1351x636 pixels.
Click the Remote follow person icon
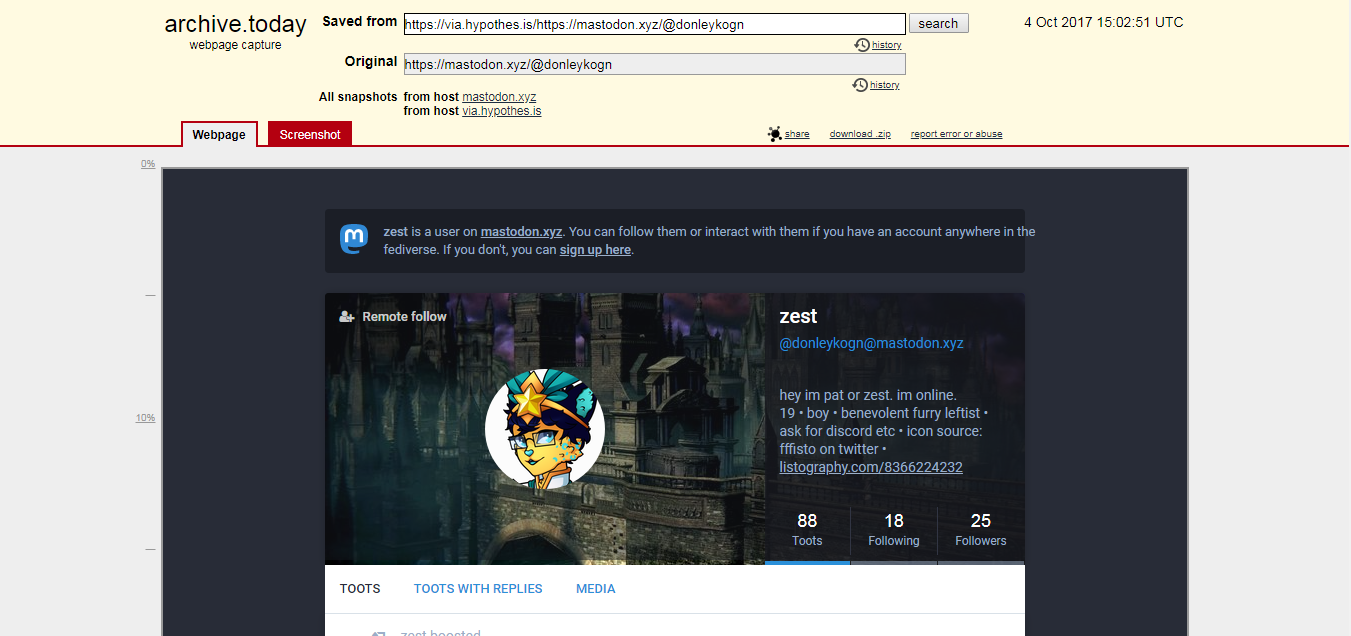[347, 316]
